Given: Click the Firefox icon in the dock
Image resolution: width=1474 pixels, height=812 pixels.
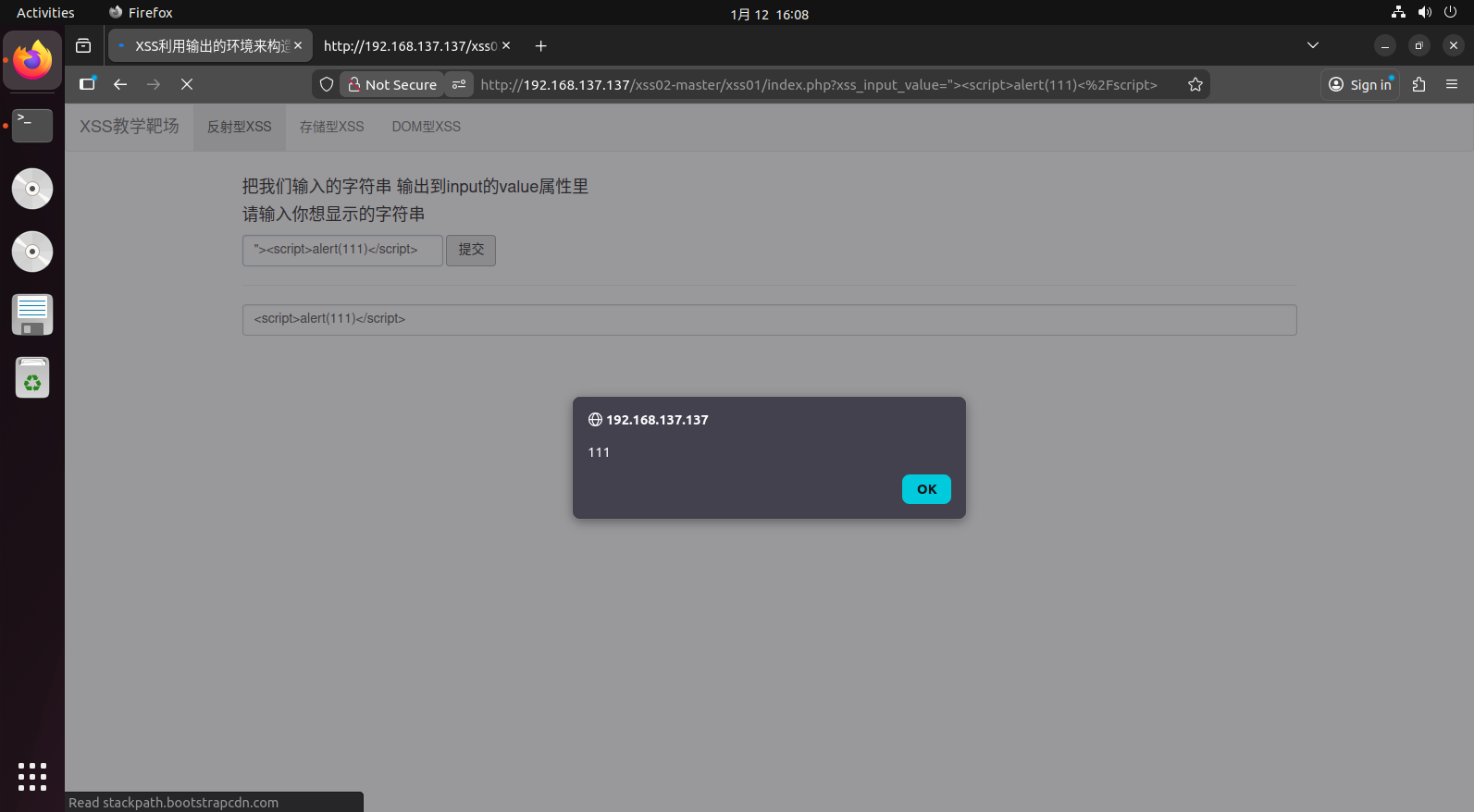Looking at the screenshot, I should [32, 60].
